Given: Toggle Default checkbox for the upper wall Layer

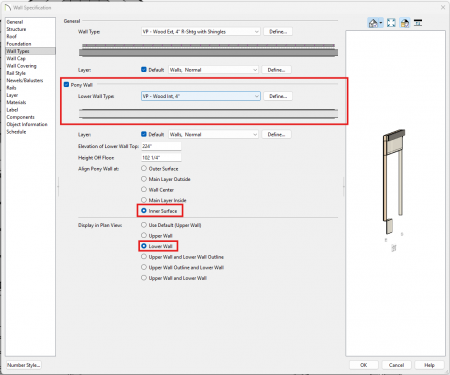Looking at the screenshot, I should coord(144,69).
